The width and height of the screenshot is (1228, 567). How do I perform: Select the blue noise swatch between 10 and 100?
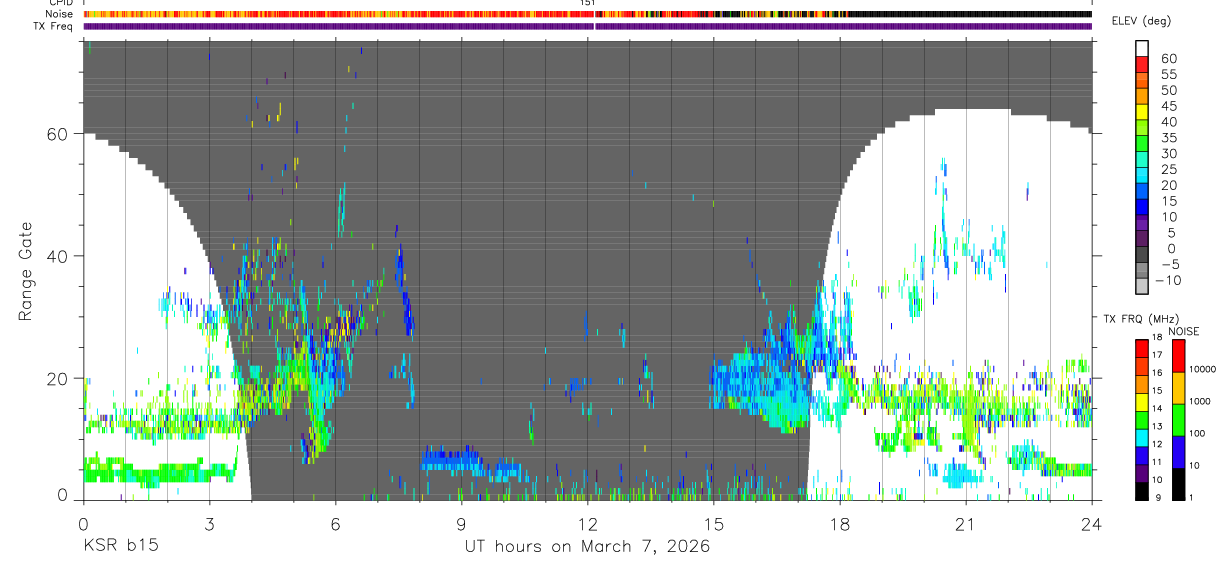(x=1178, y=451)
